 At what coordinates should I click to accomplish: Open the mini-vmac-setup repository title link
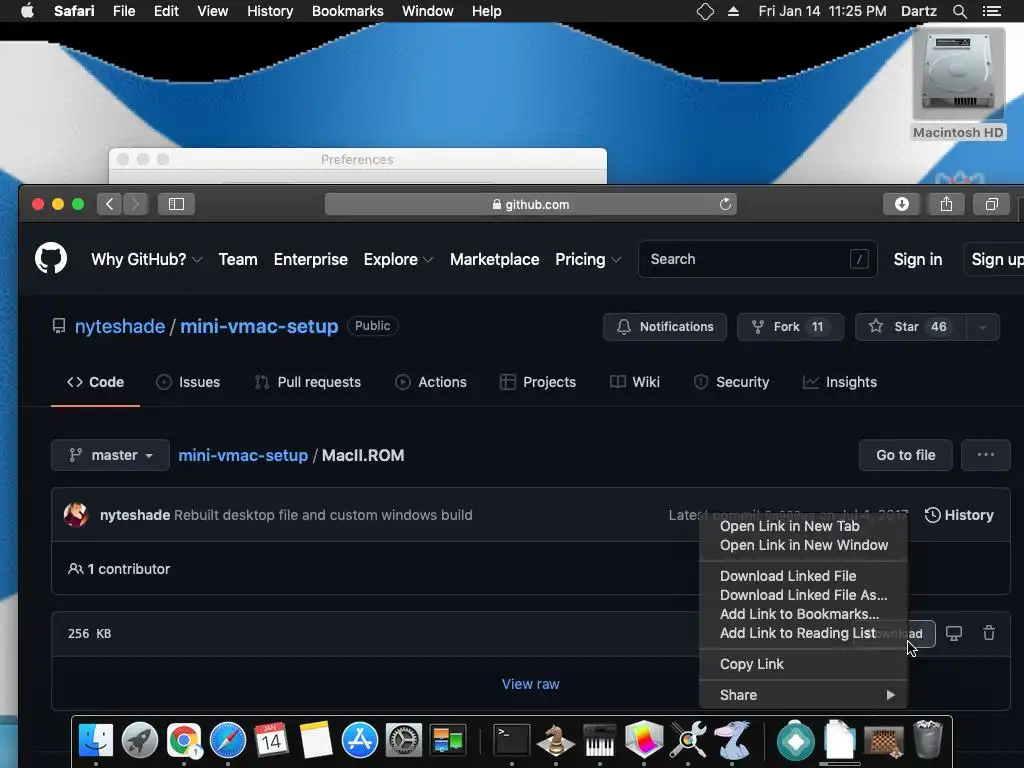coord(259,326)
